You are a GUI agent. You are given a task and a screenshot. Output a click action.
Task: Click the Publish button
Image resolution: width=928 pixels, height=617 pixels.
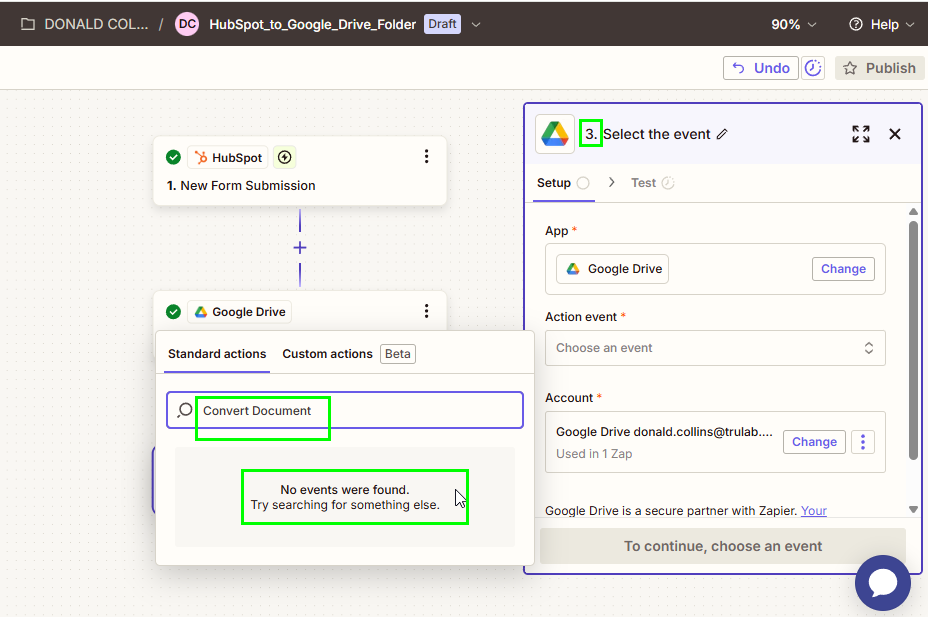(x=879, y=68)
